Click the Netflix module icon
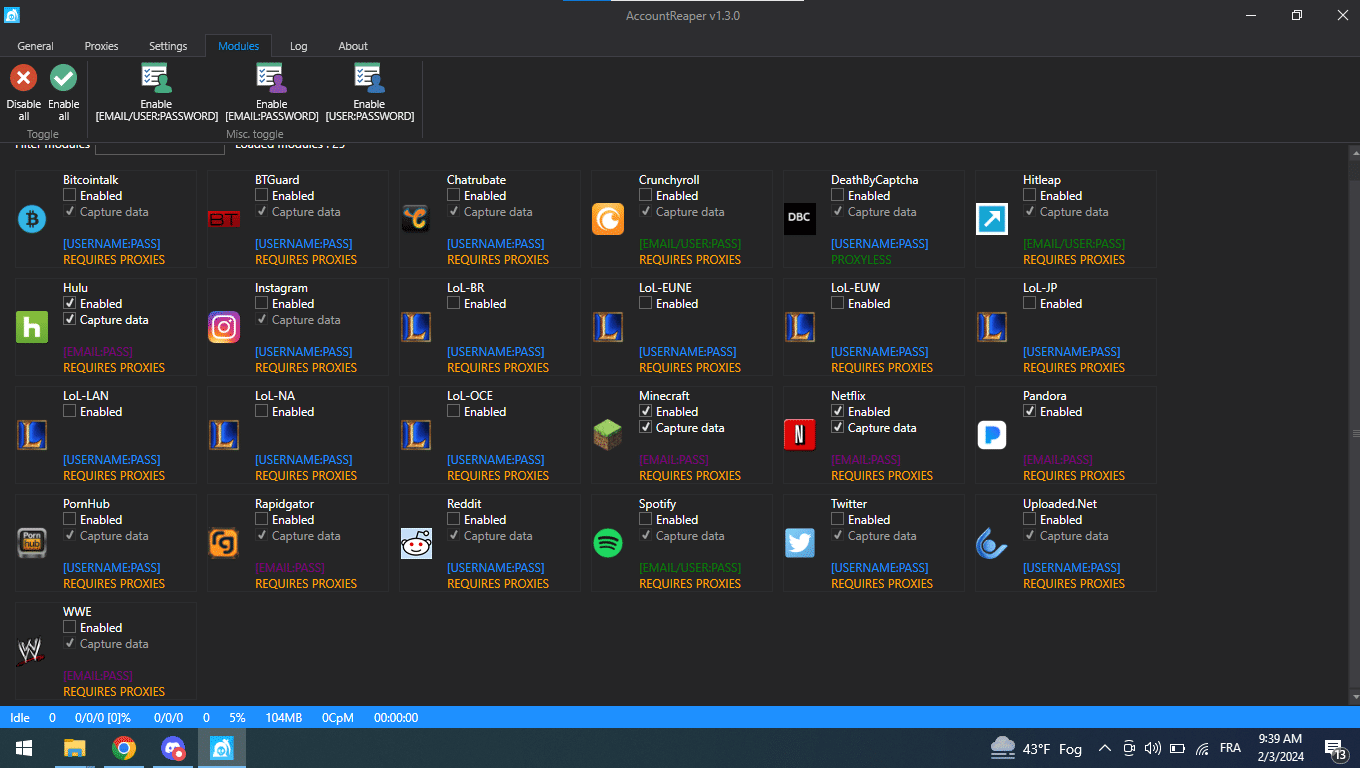 pyautogui.click(x=800, y=435)
